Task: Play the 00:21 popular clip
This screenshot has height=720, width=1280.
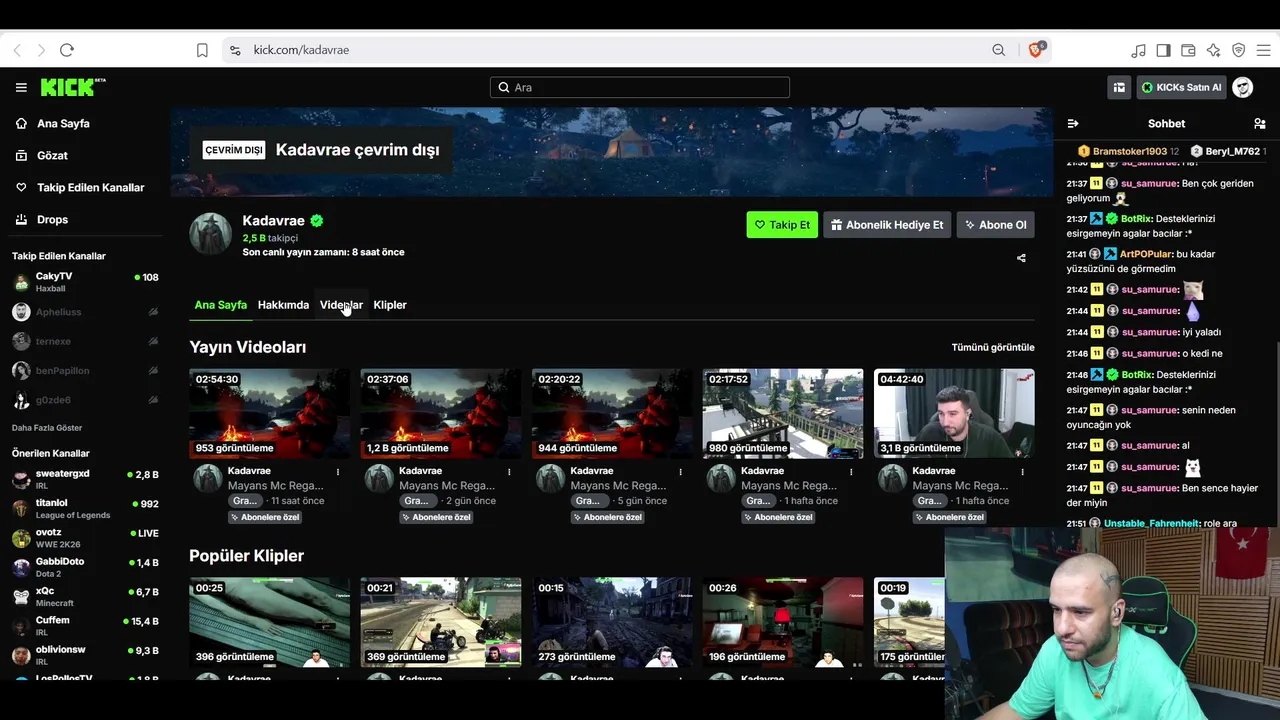Action: pyautogui.click(x=441, y=622)
